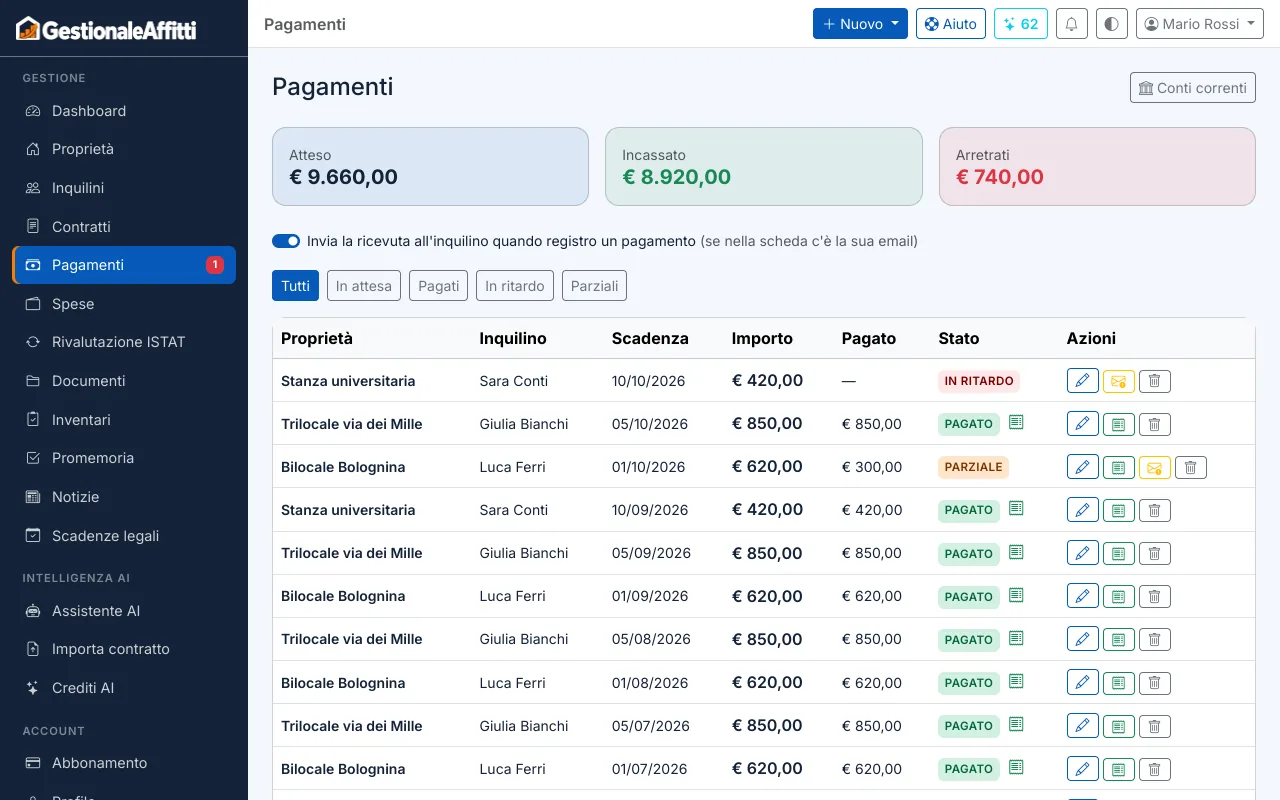The width and height of the screenshot is (1280, 800).
Task: Filter payments by In ritardo
Action: (x=515, y=286)
